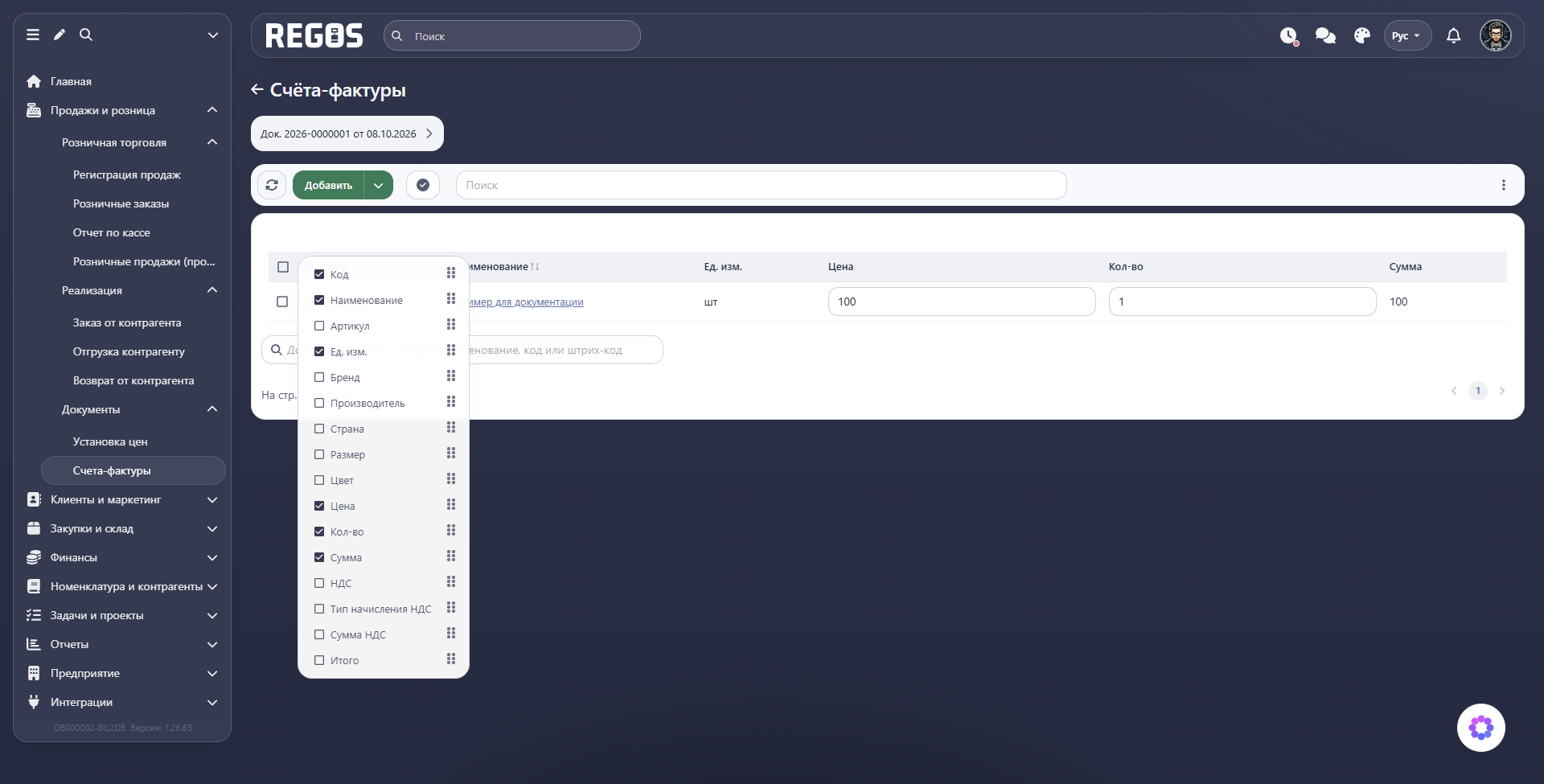Expand the Финансы sidebar section
The image size is (1544, 784).
tap(121, 557)
